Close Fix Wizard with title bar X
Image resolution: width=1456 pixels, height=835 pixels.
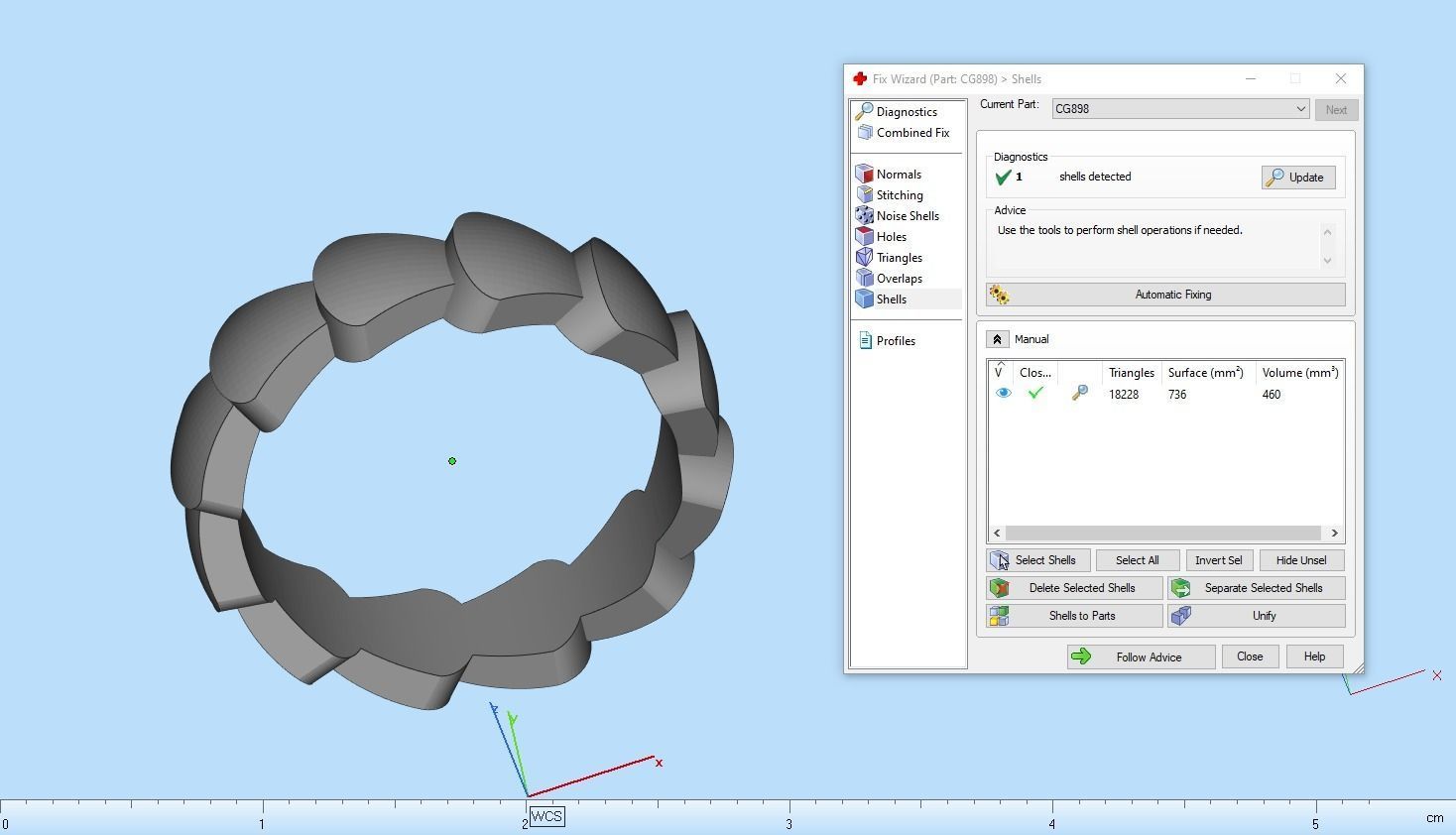(1341, 79)
